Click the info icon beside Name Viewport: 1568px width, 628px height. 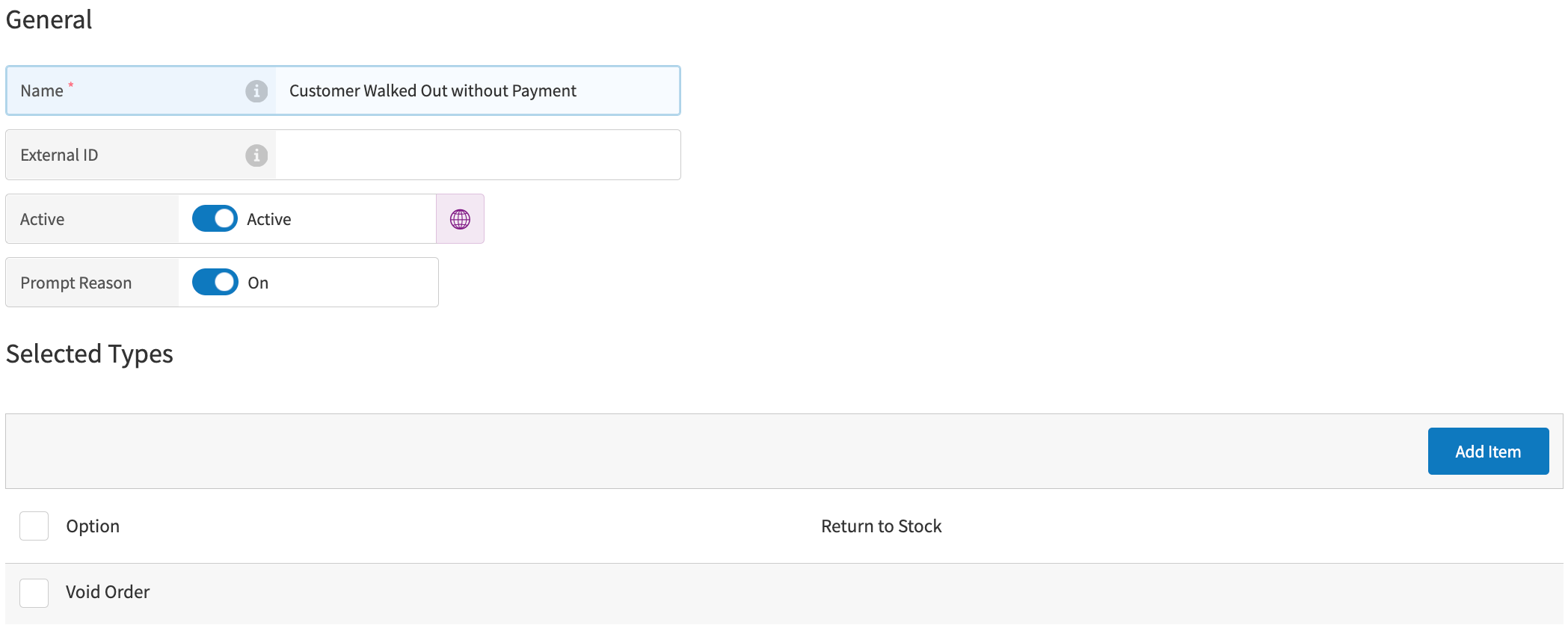point(256,91)
